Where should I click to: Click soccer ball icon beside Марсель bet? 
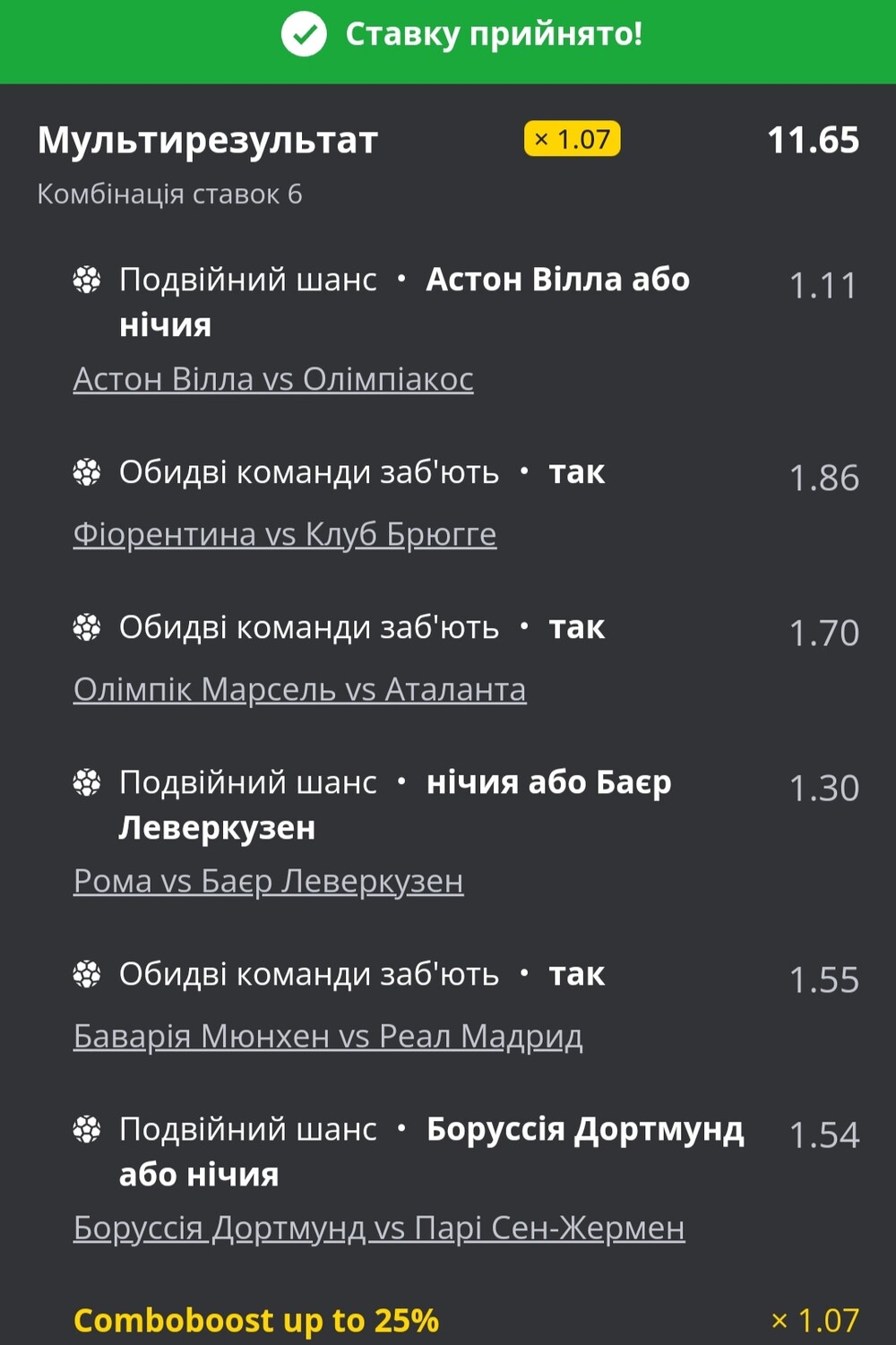tap(87, 628)
